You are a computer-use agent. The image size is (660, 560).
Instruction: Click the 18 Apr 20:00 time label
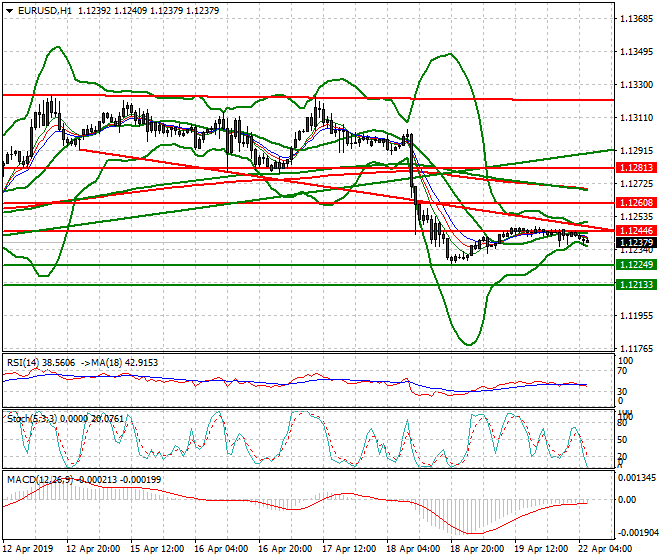pos(477,549)
